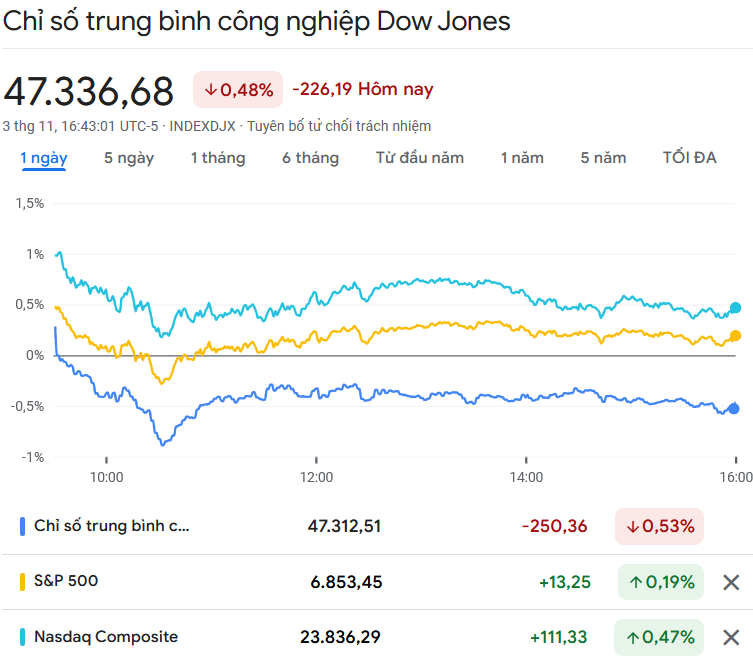Show the 1 năm chart range
The image size is (753, 665).
[x=522, y=158]
